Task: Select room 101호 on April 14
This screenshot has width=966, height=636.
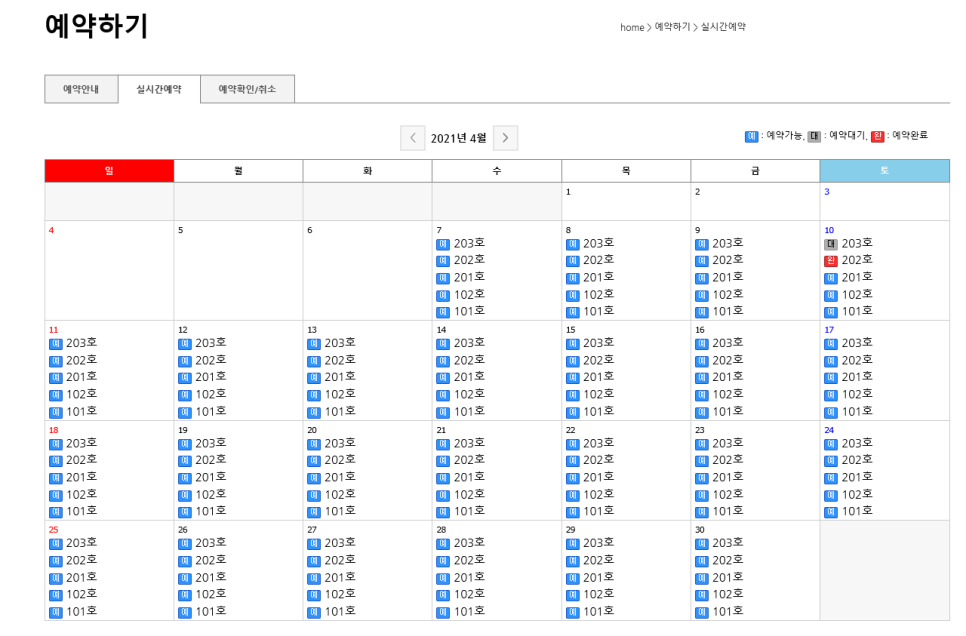Action: point(469,411)
